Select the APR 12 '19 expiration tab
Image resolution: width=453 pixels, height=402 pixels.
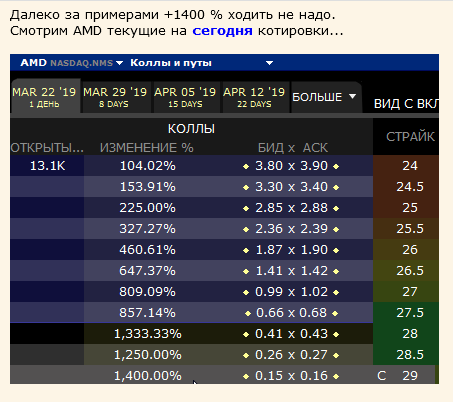click(254, 97)
